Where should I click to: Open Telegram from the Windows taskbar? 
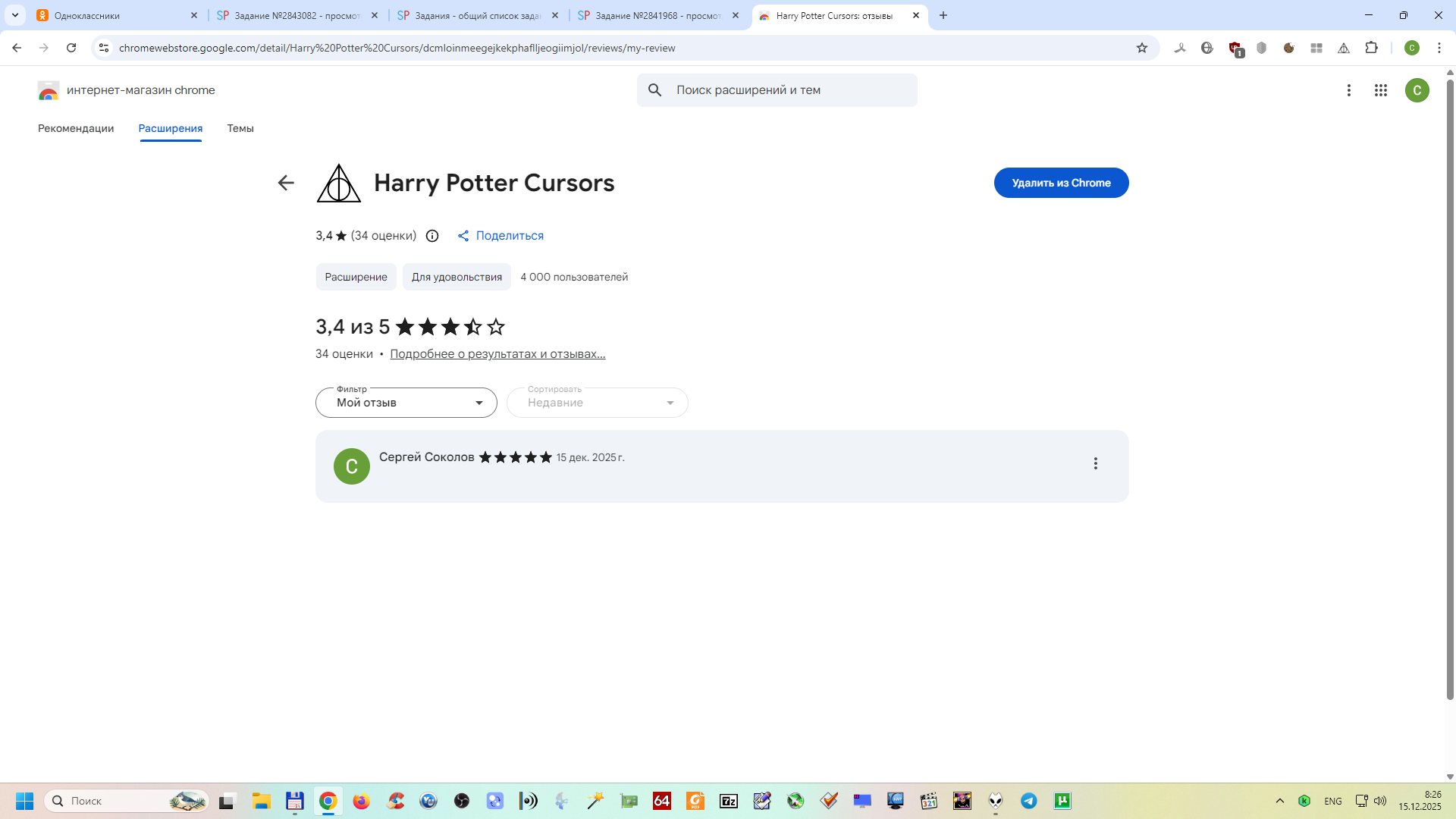[1029, 801]
